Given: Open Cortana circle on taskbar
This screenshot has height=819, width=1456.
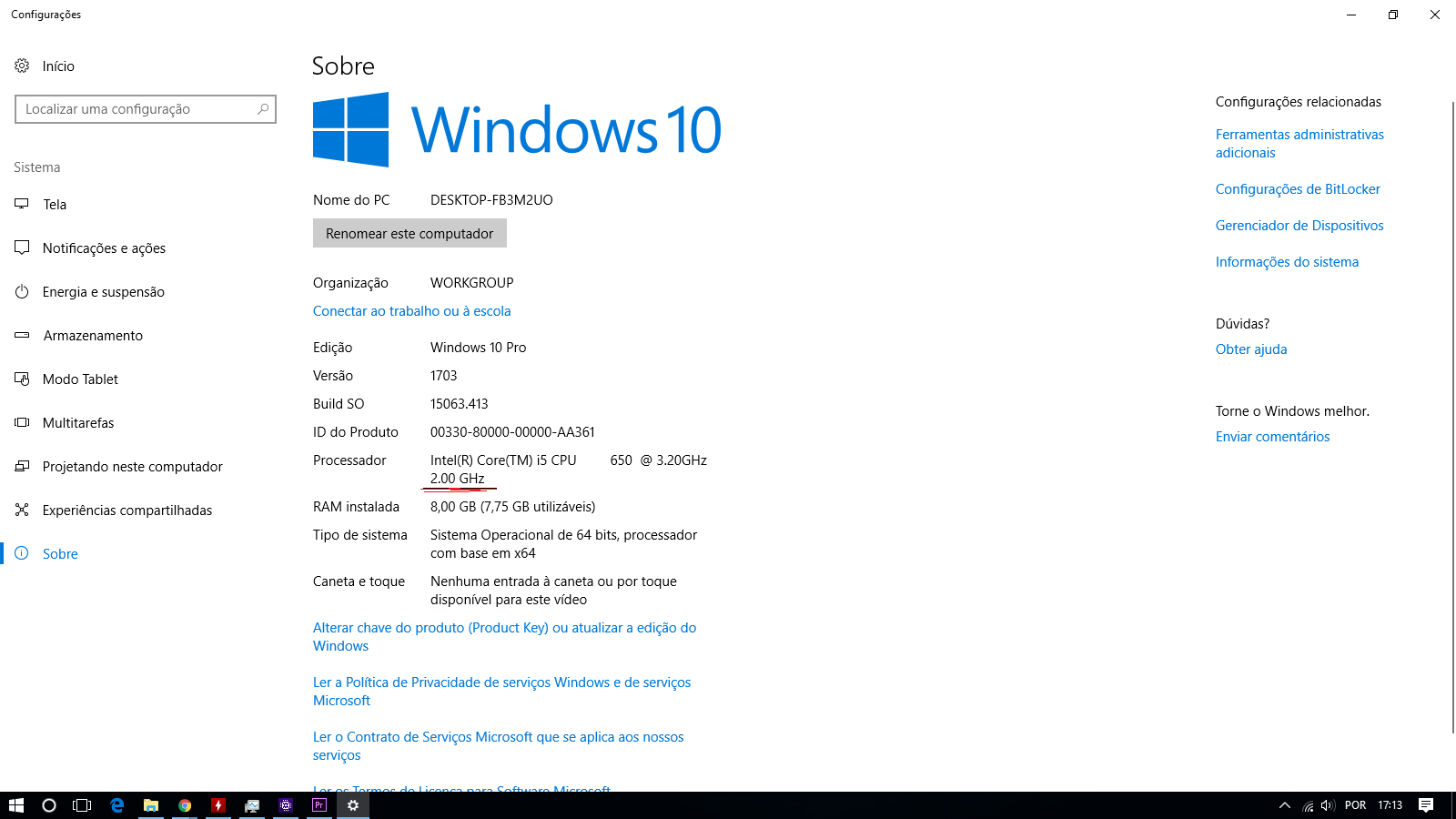Looking at the screenshot, I should click(49, 805).
